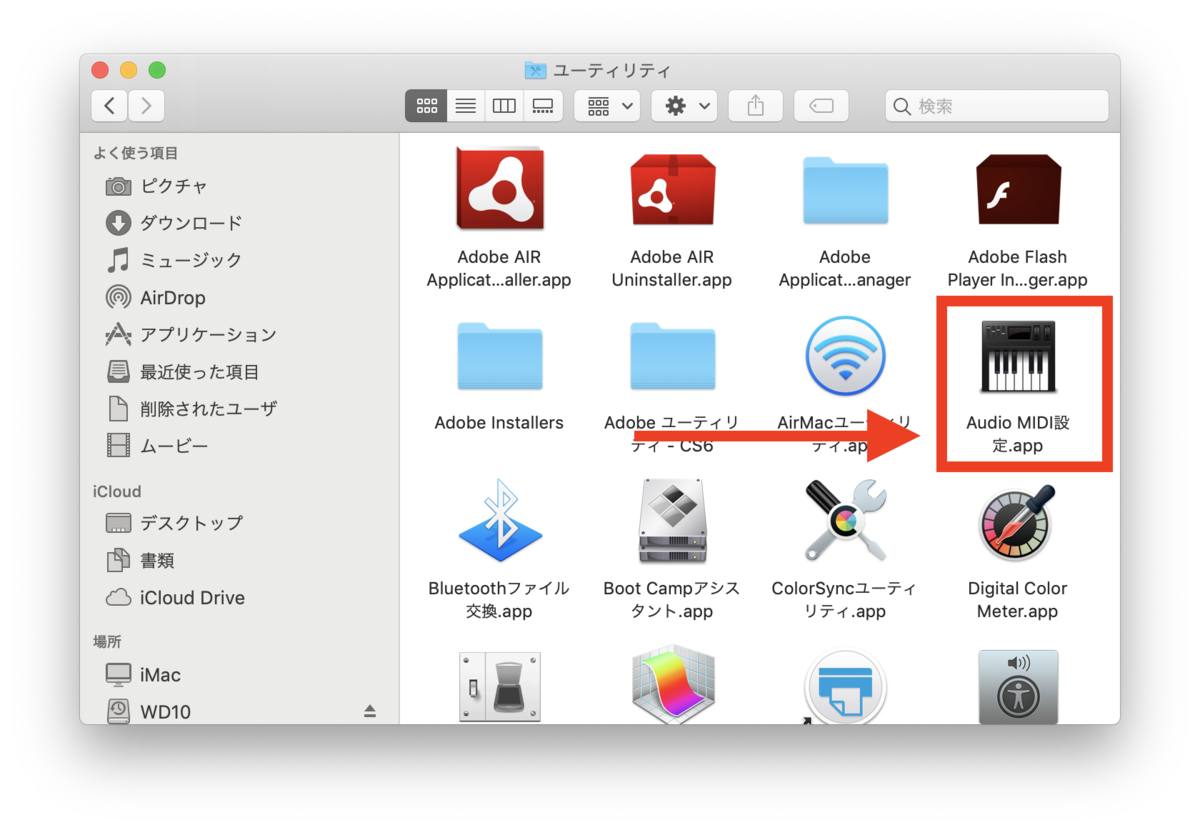Open the group-by arrangement dropdown
The image size is (1200, 830).
[607, 106]
